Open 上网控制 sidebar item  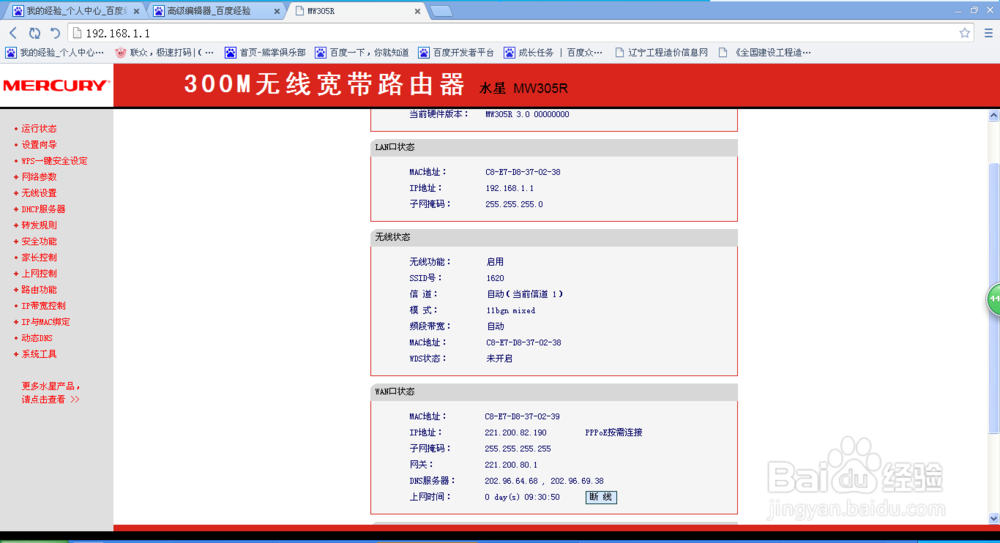[39, 274]
